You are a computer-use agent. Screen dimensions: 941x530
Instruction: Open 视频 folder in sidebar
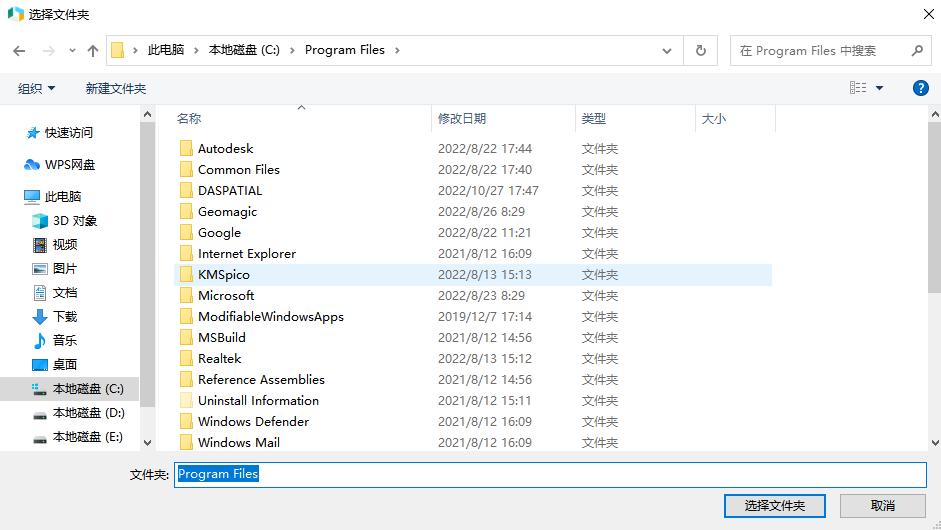55,244
